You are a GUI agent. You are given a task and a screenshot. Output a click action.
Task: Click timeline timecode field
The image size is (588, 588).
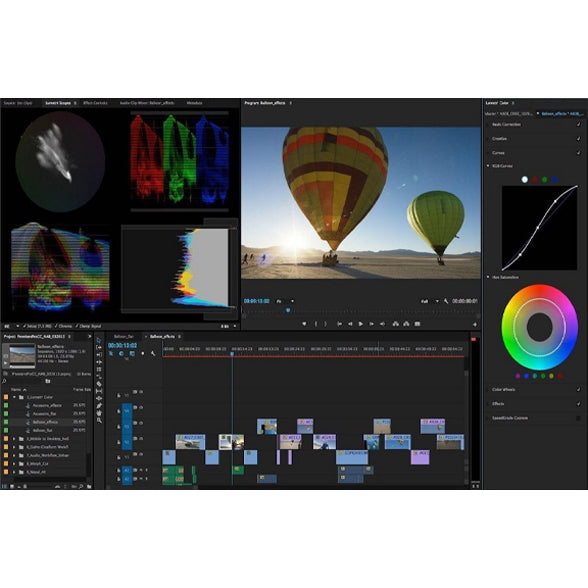click(122, 345)
